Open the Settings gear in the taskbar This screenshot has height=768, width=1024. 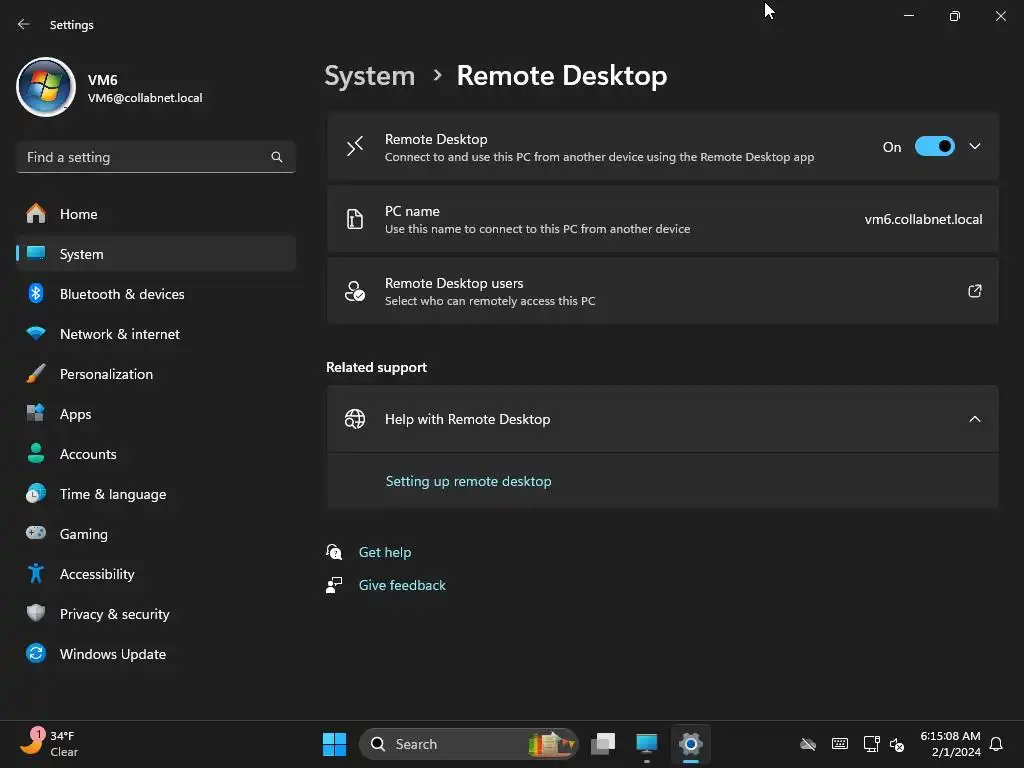[690, 744]
